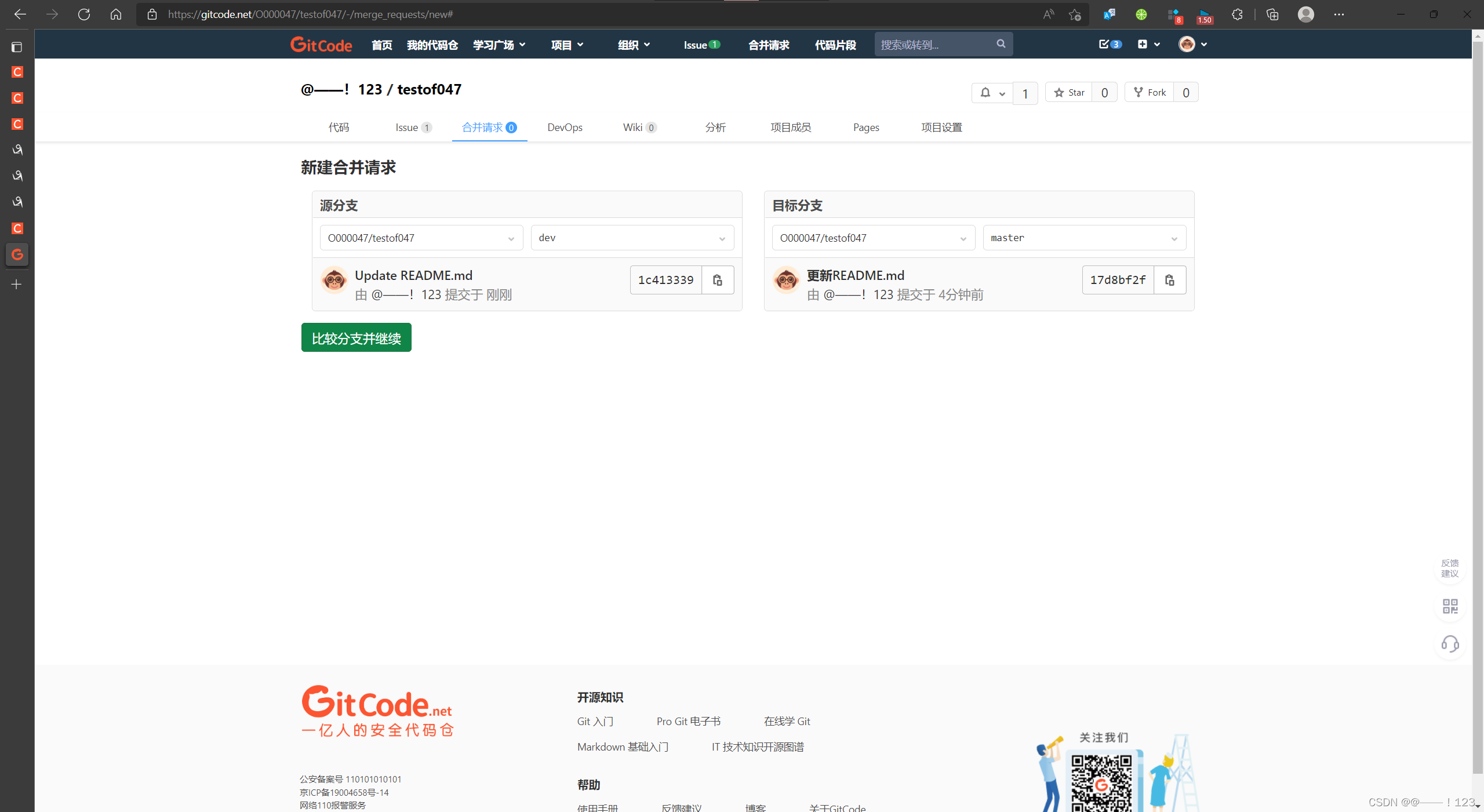Toggle Star on the testof047 repository
This screenshot has height=812, width=1484.
(1068, 92)
